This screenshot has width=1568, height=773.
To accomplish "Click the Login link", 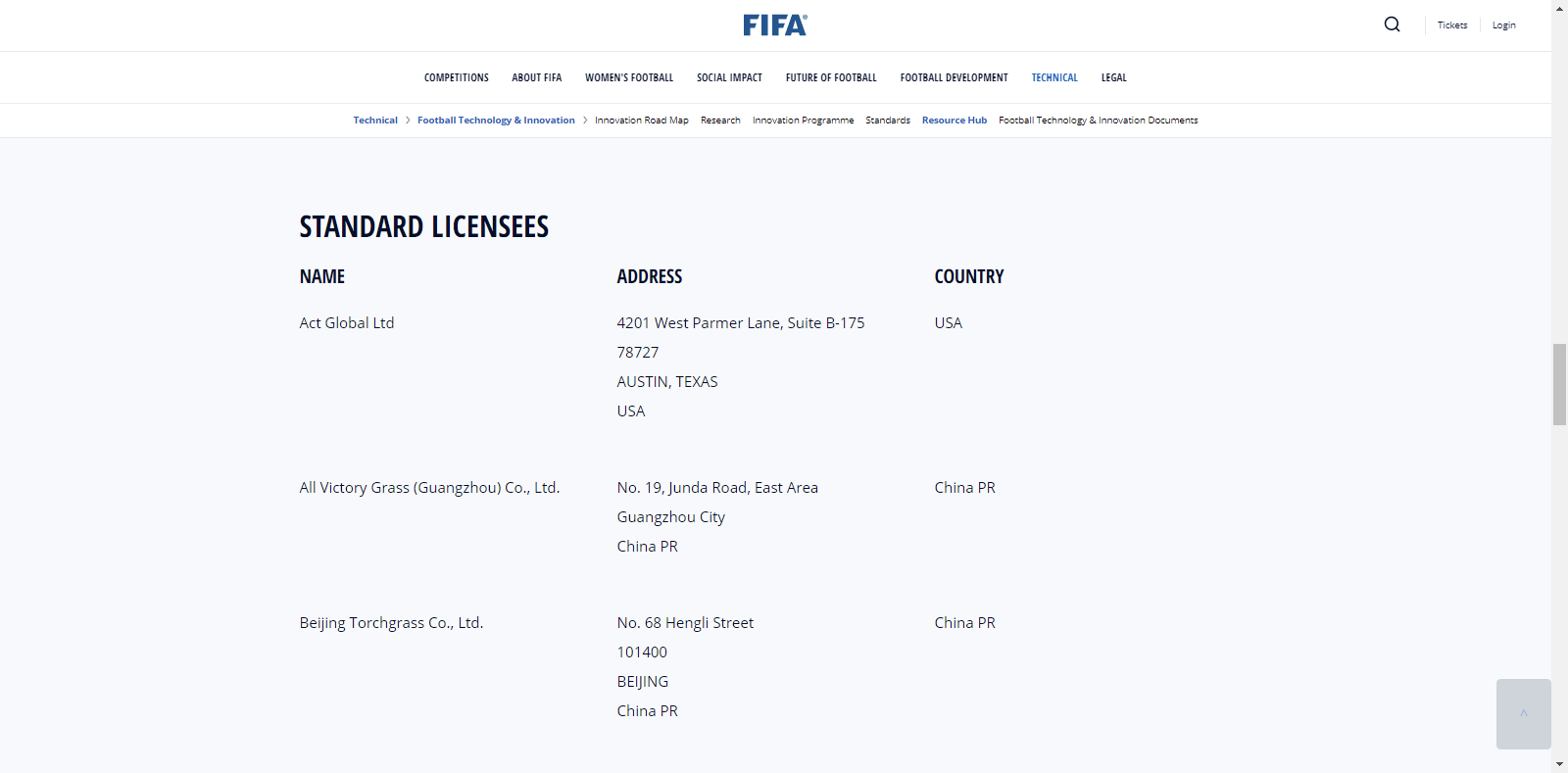I will pyautogui.click(x=1503, y=25).
